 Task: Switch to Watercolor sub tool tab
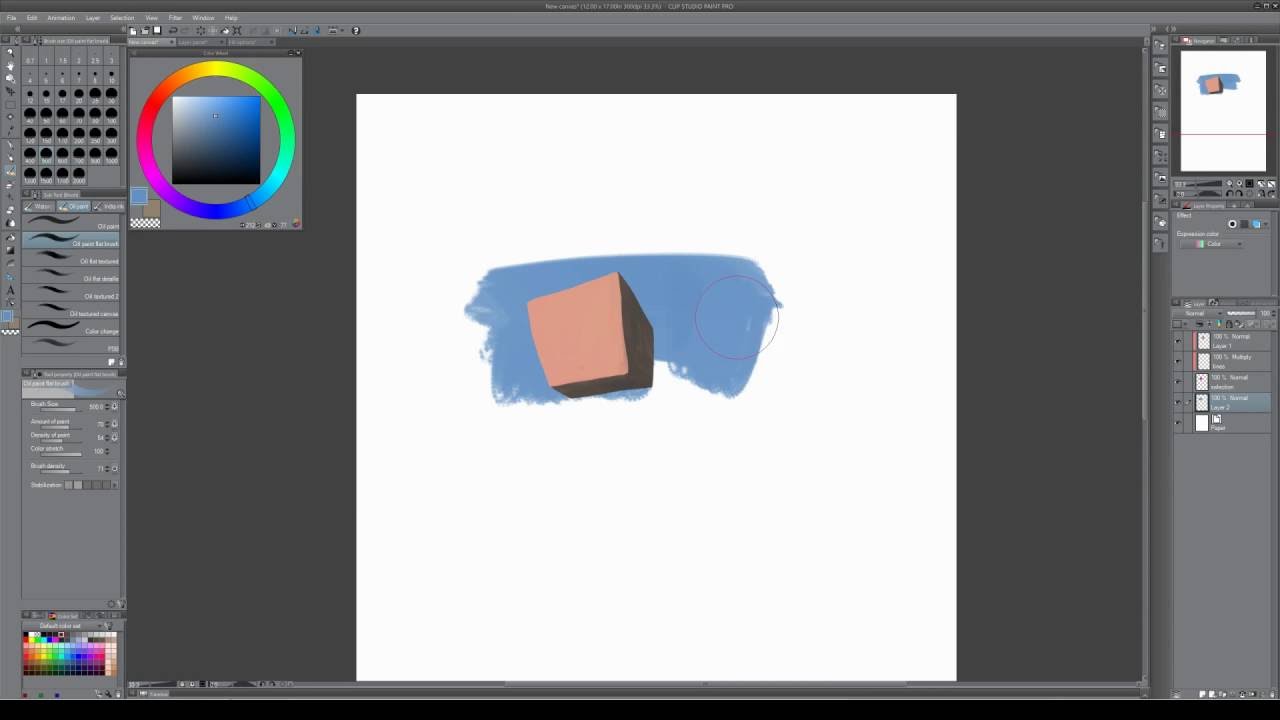click(x=39, y=206)
